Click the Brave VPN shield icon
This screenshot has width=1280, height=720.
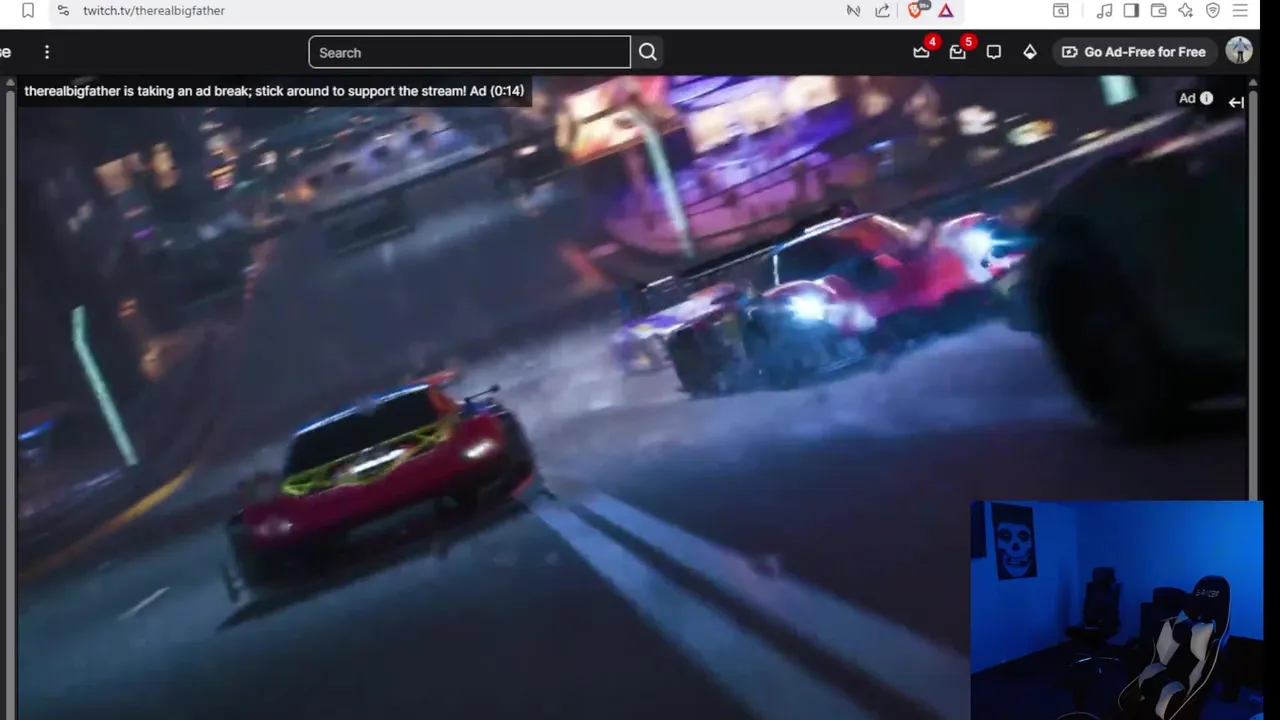pyautogui.click(x=1213, y=11)
